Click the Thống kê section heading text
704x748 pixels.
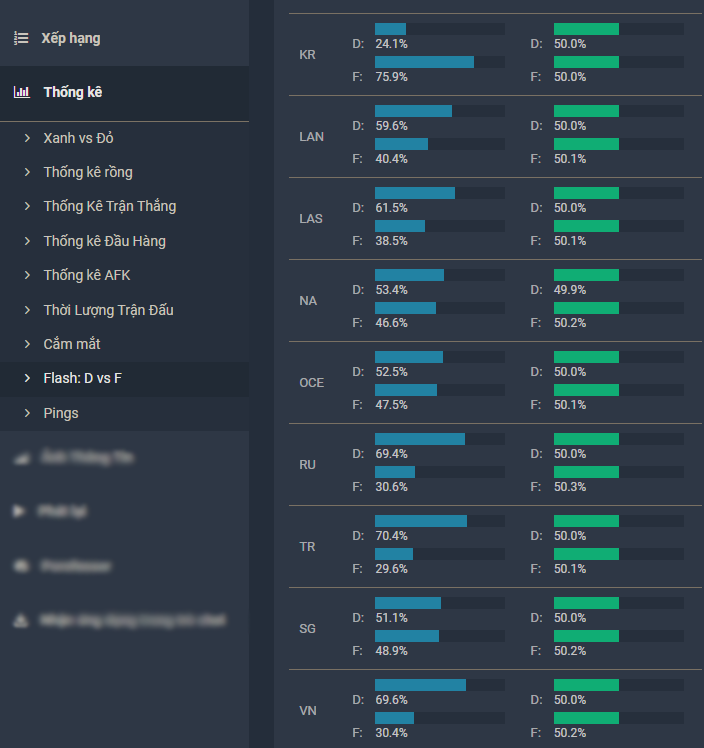click(73, 92)
